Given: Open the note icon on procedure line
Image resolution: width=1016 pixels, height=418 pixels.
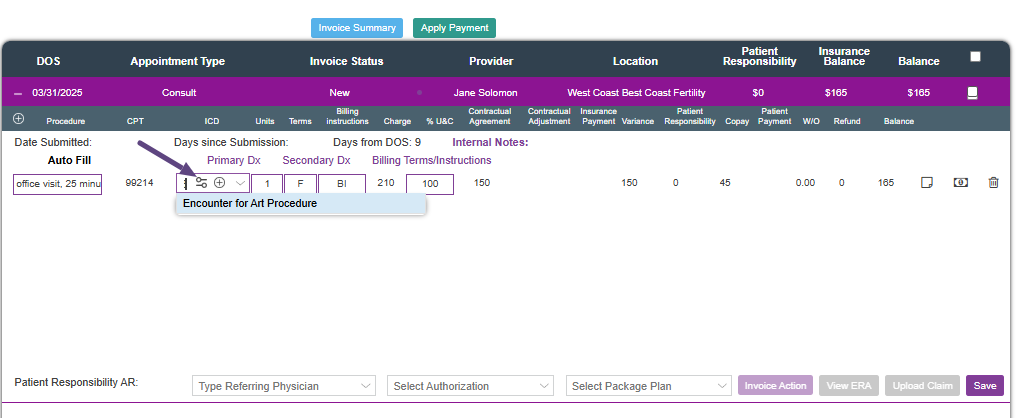Looking at the screenshot, I should [x=927, y=183].
